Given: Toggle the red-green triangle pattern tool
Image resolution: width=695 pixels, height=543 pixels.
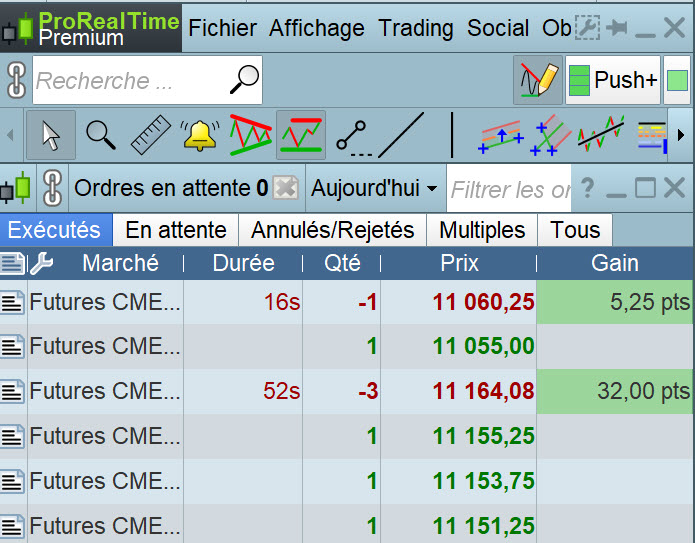Looking at the screenshot, I should (x=251, y=135).
